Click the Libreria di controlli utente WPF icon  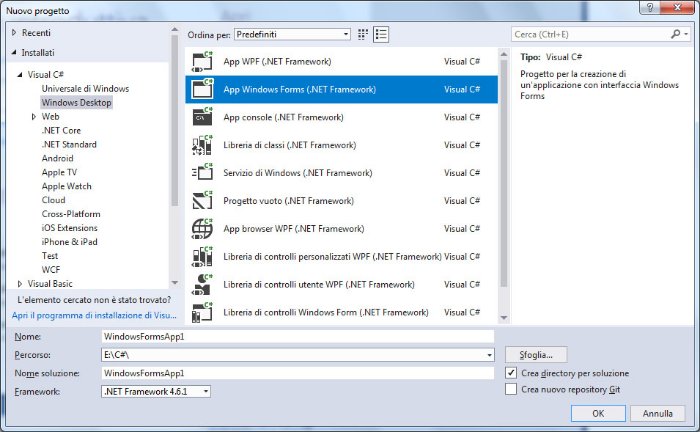[202, 284]
